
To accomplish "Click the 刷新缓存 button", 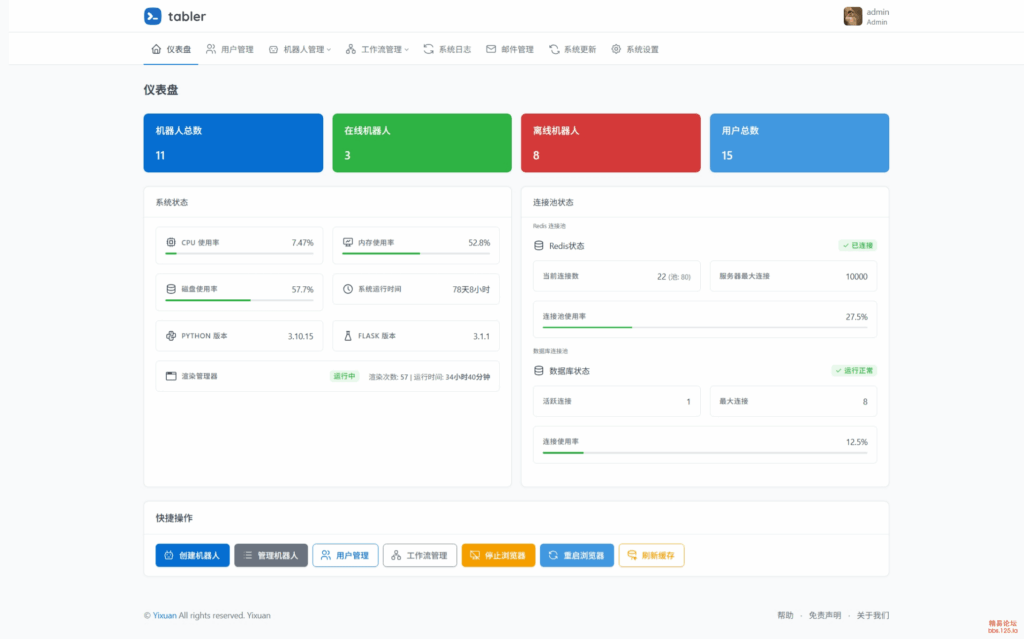I will point(651,555).
